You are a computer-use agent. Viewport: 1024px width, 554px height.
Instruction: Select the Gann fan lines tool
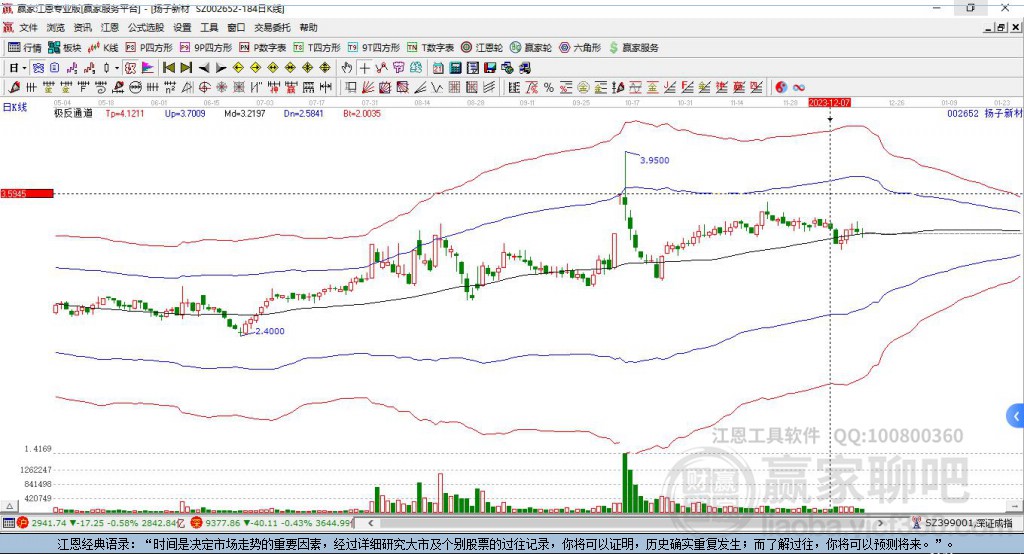tap(368, 88)
